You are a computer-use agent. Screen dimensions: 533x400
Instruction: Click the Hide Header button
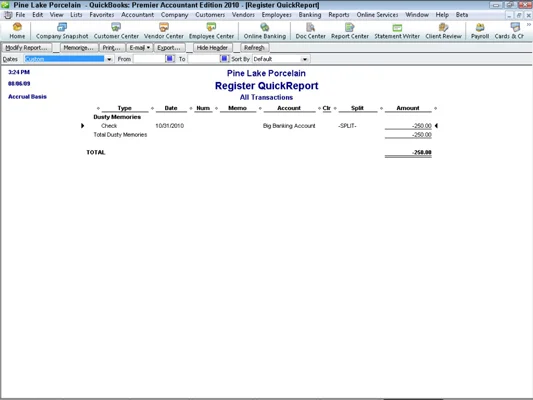pyautogui.click(x=212, y=48)
